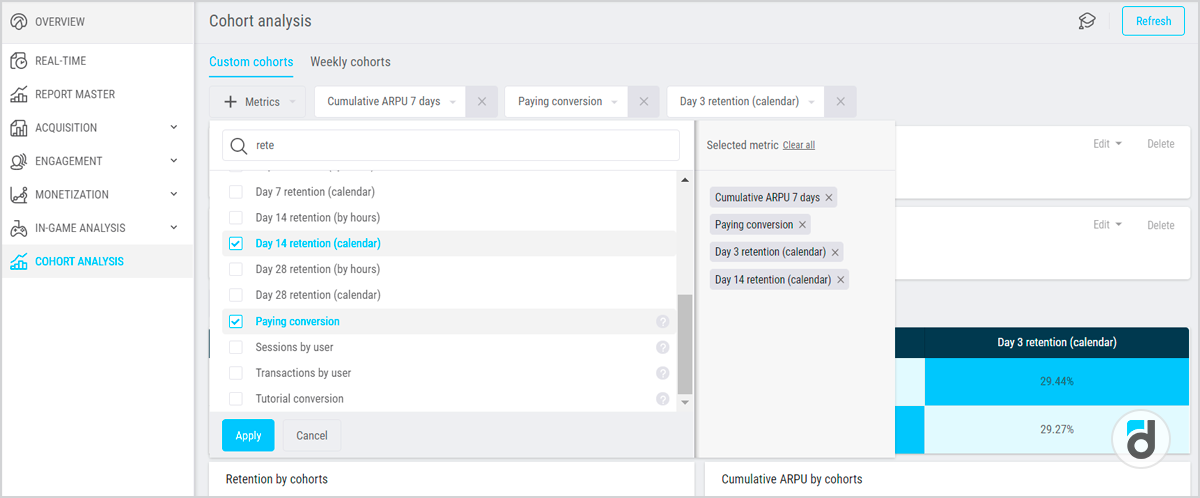Viewport: 1200px width, 498px height.
Task: Check the Sessions by user checkbox
Action: tap(236, 348)
